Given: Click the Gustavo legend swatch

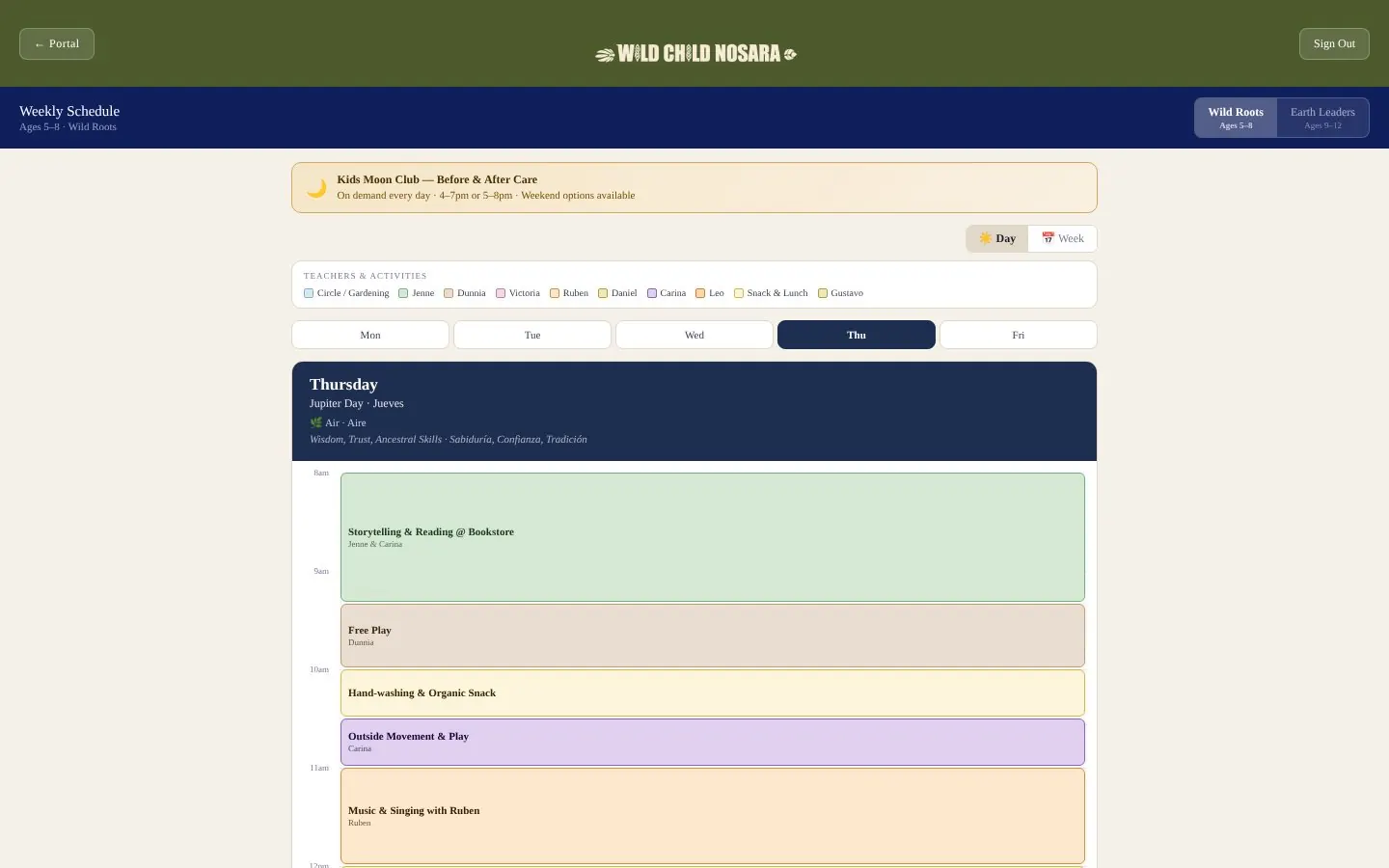Looking at the screenshot, I should point(823,293).
